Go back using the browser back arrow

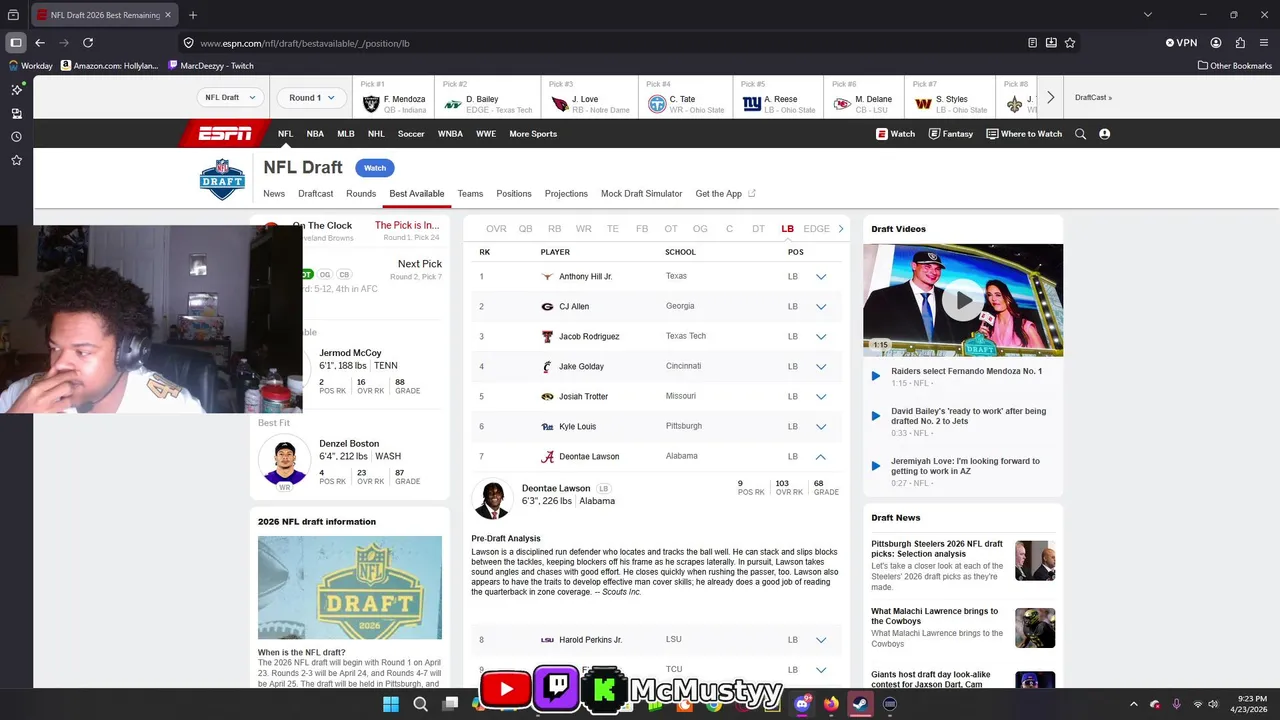click(x=40, y=43)
